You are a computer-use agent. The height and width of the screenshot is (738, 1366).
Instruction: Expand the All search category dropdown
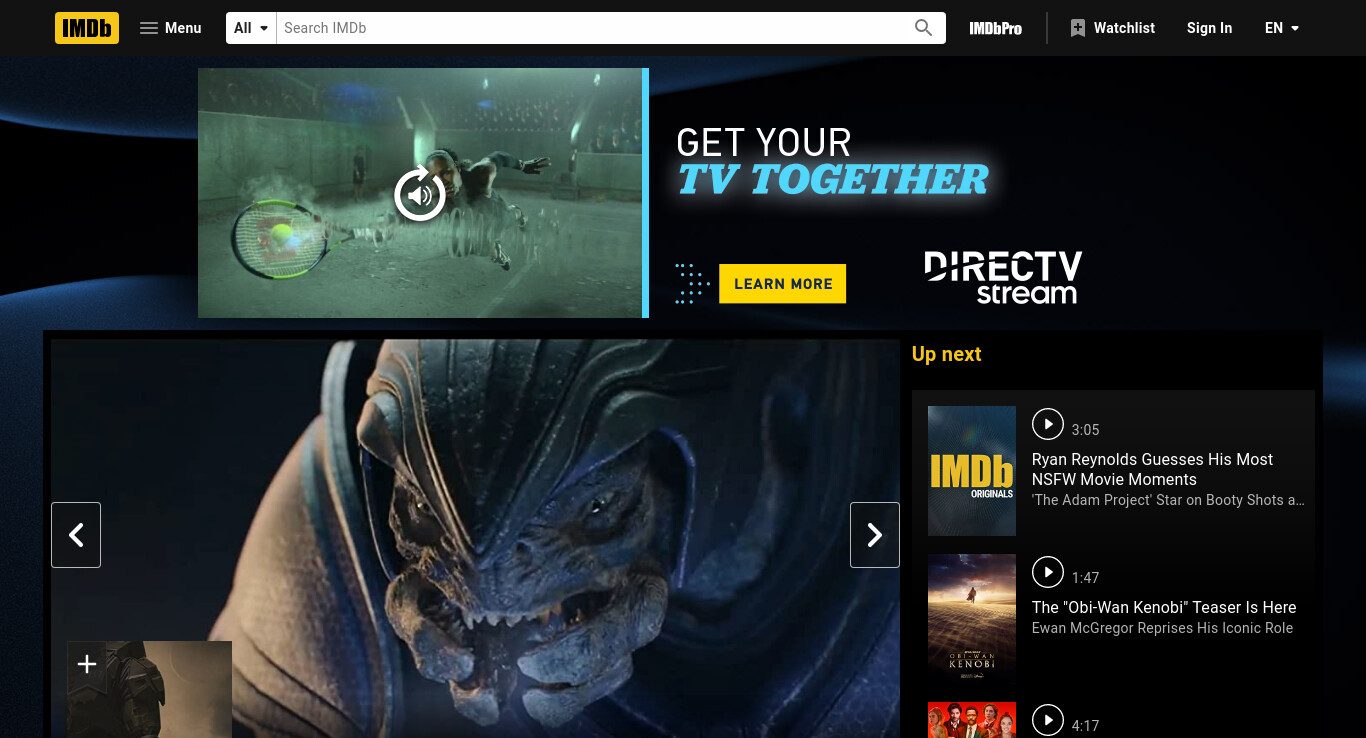tap(251, 28)
